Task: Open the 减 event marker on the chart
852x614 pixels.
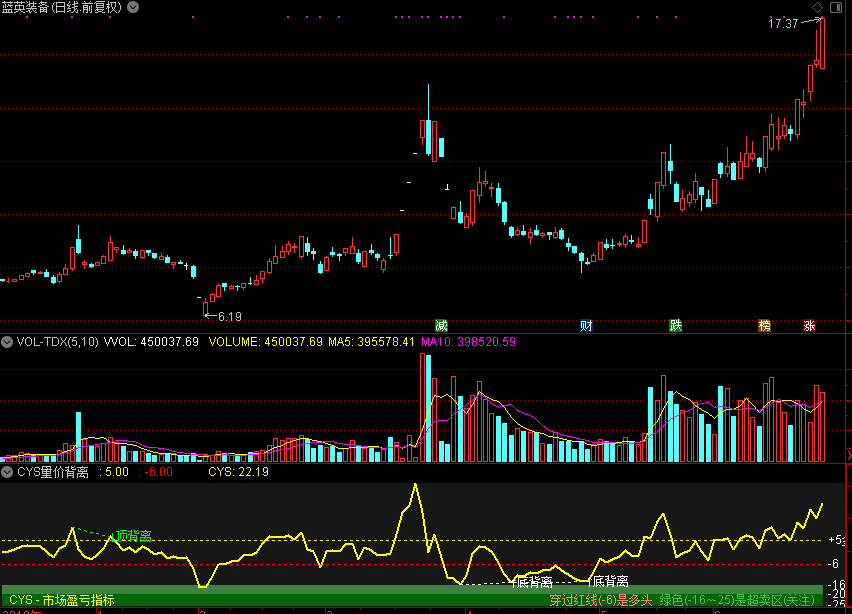Action: [441, 325]
